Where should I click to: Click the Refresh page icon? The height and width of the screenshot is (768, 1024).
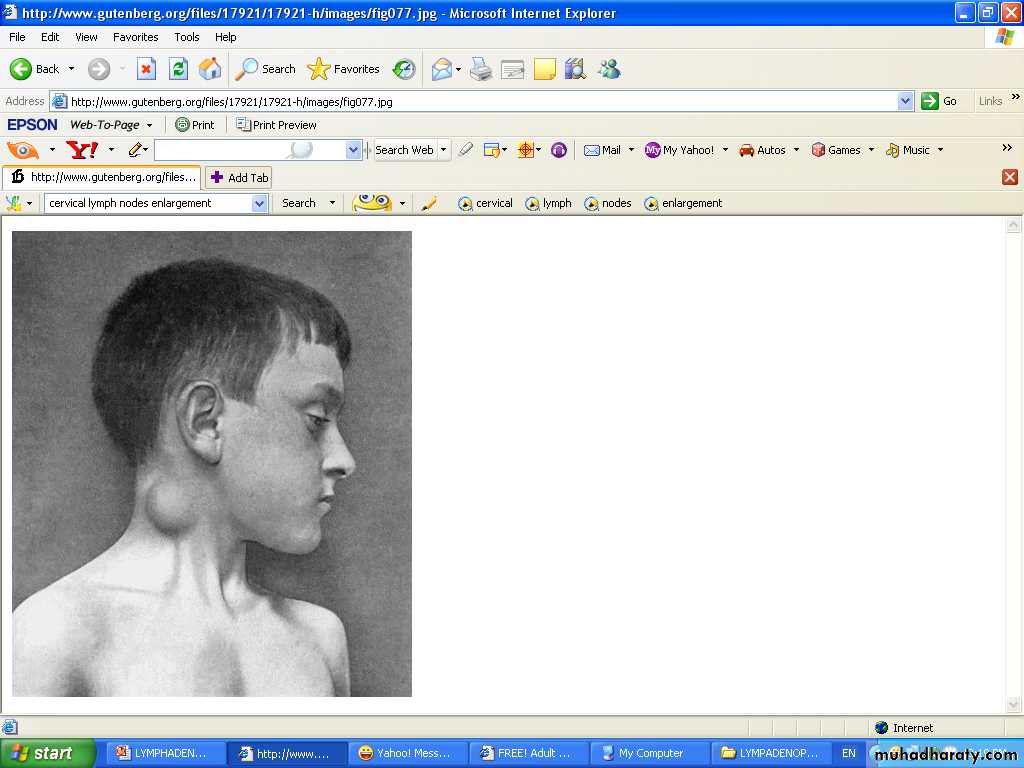coord(178,69)
